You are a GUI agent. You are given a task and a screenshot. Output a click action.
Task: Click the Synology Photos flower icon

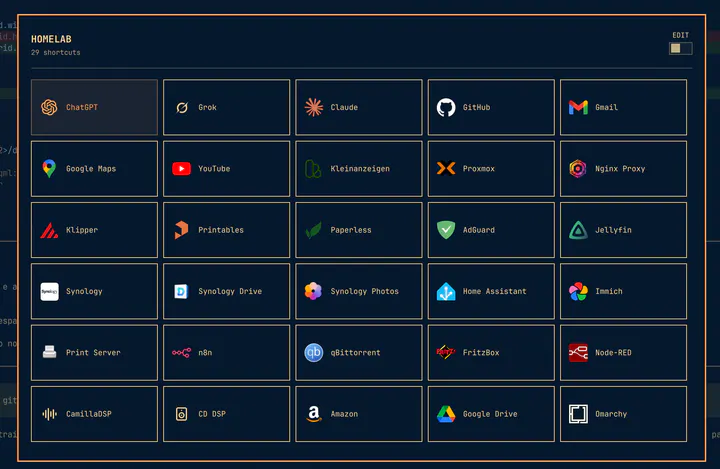313,291
